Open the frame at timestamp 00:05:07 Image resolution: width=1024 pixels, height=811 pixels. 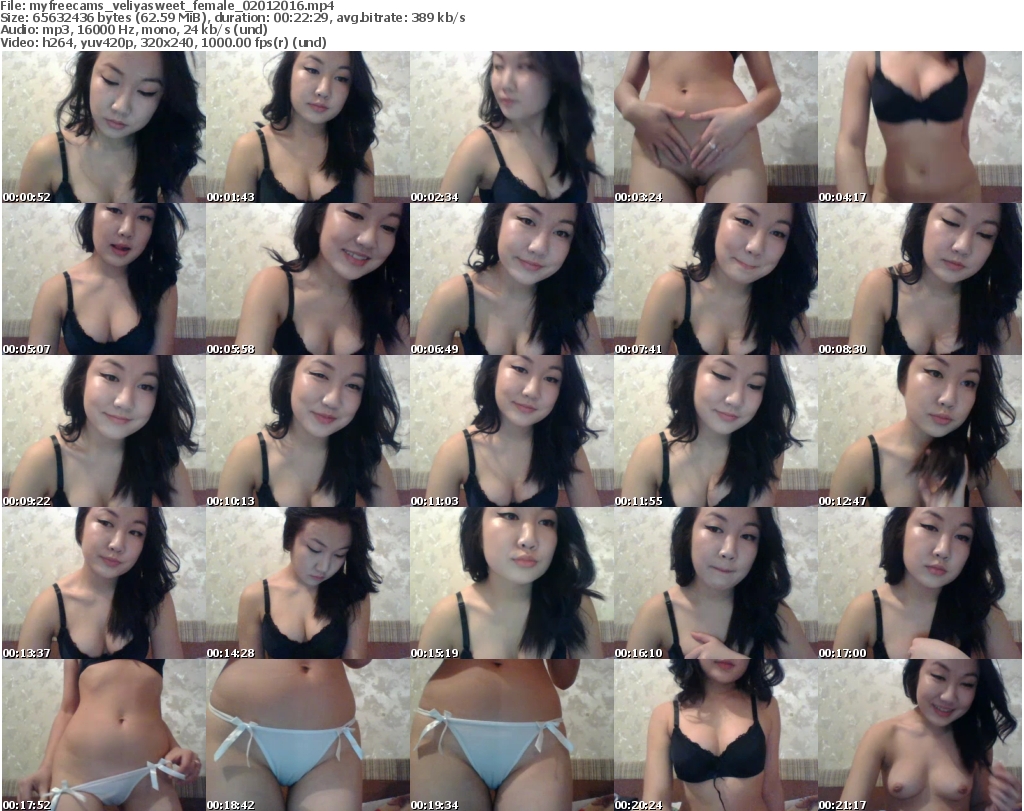tap(104, 279)
